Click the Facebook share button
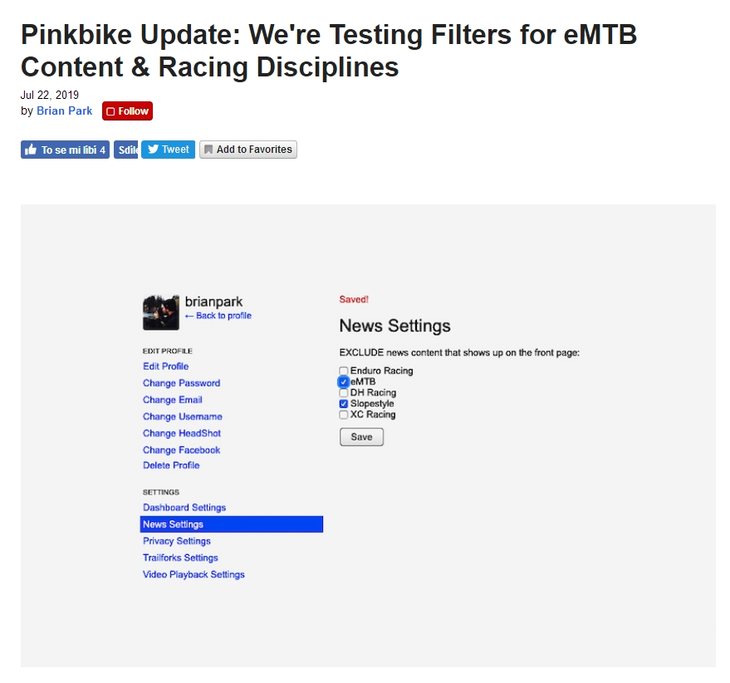This screenshot has height=683, width=730. 126,150
